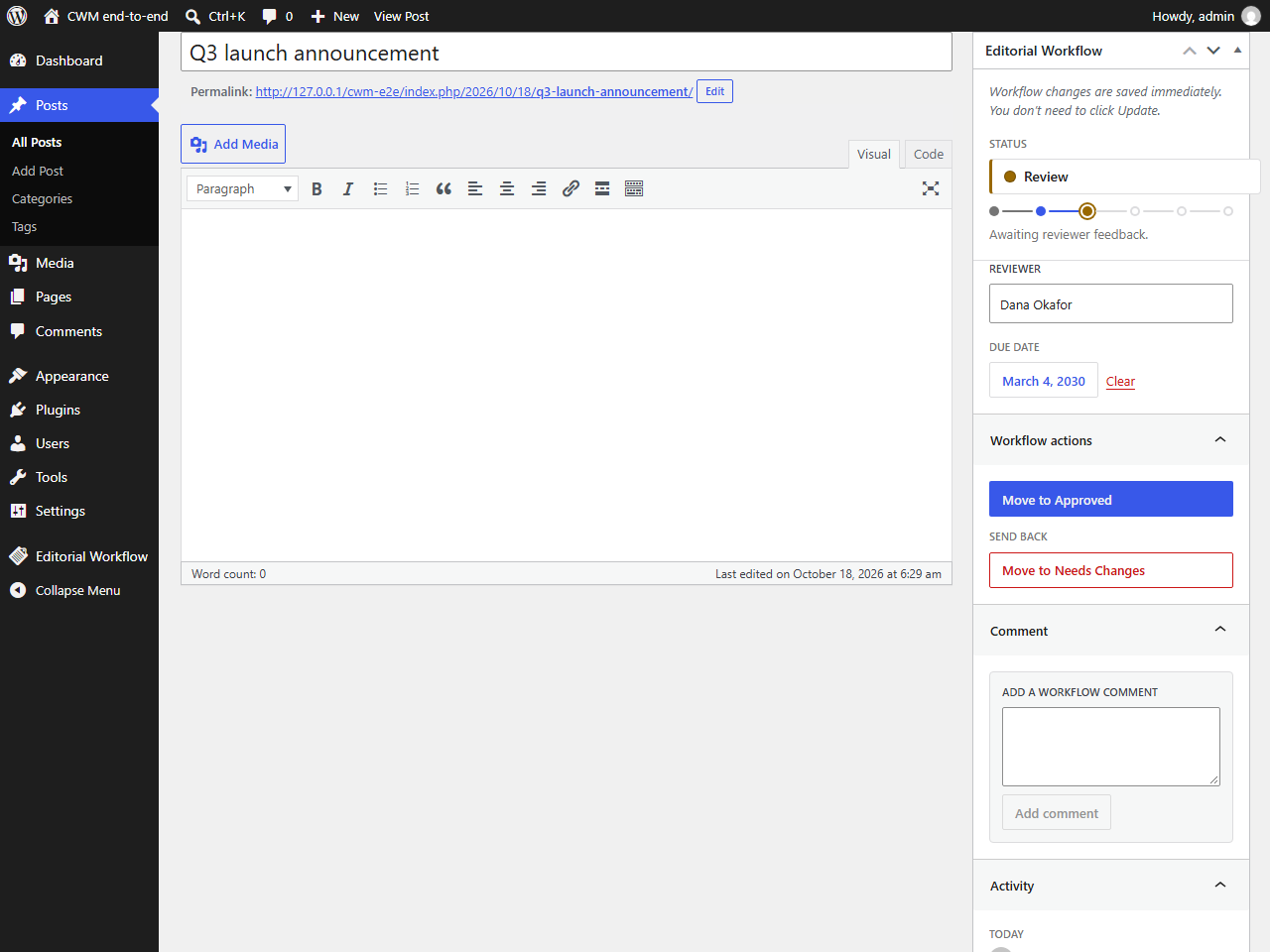
Task: Open the New content menu
Action: [x=334, y=16]
